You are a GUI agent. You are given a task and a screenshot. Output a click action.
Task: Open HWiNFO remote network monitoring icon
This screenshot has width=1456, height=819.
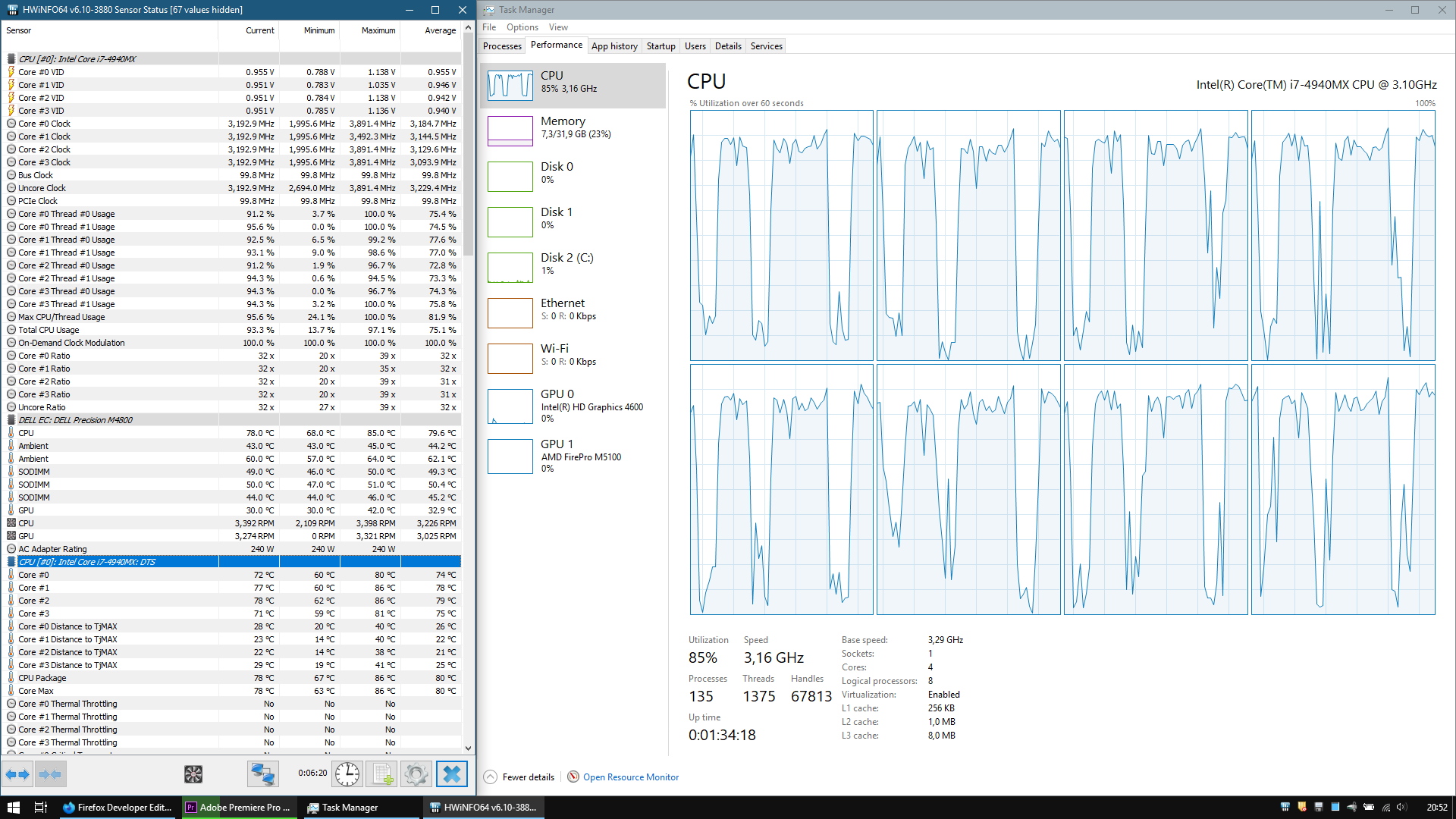(263, 774)
